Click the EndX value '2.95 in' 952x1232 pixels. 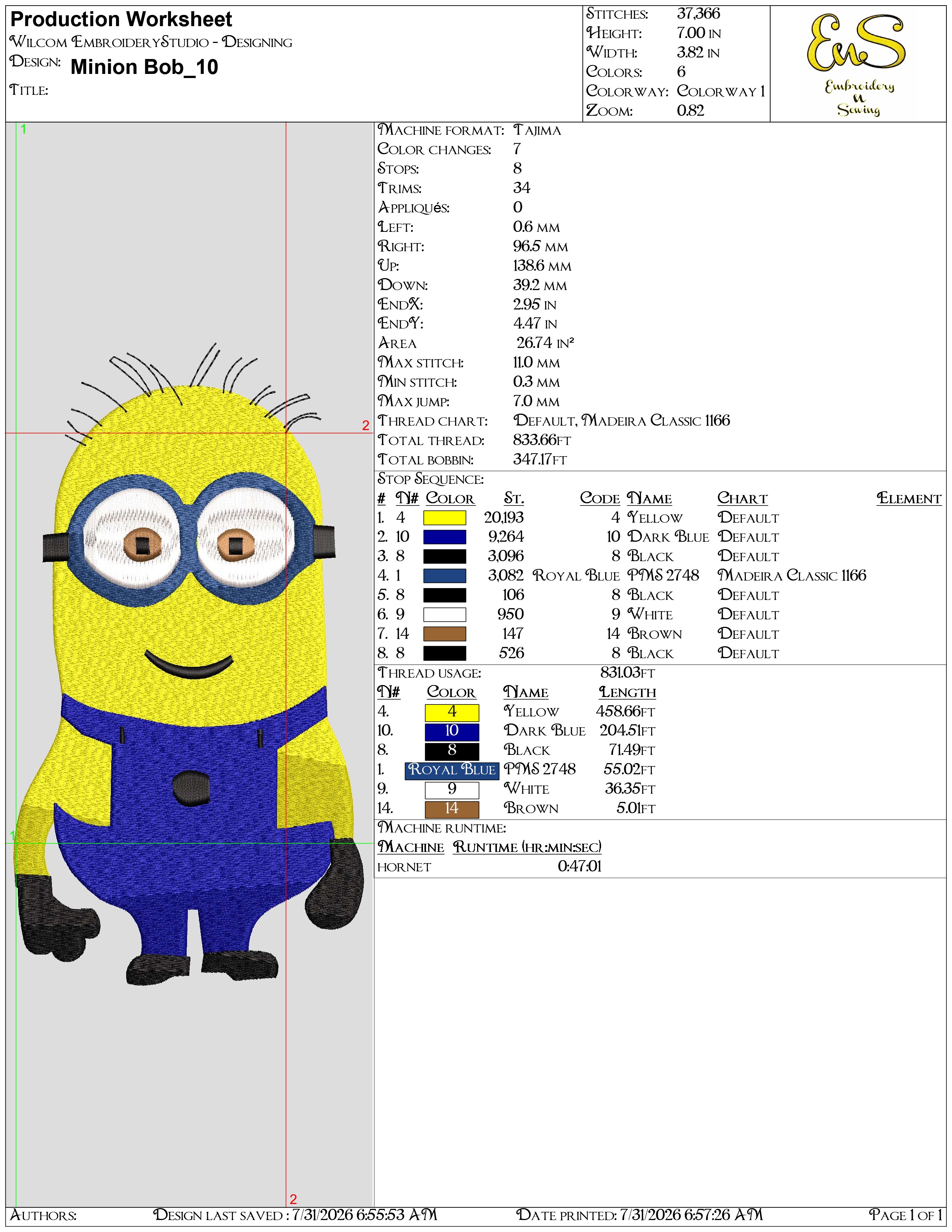535,305
